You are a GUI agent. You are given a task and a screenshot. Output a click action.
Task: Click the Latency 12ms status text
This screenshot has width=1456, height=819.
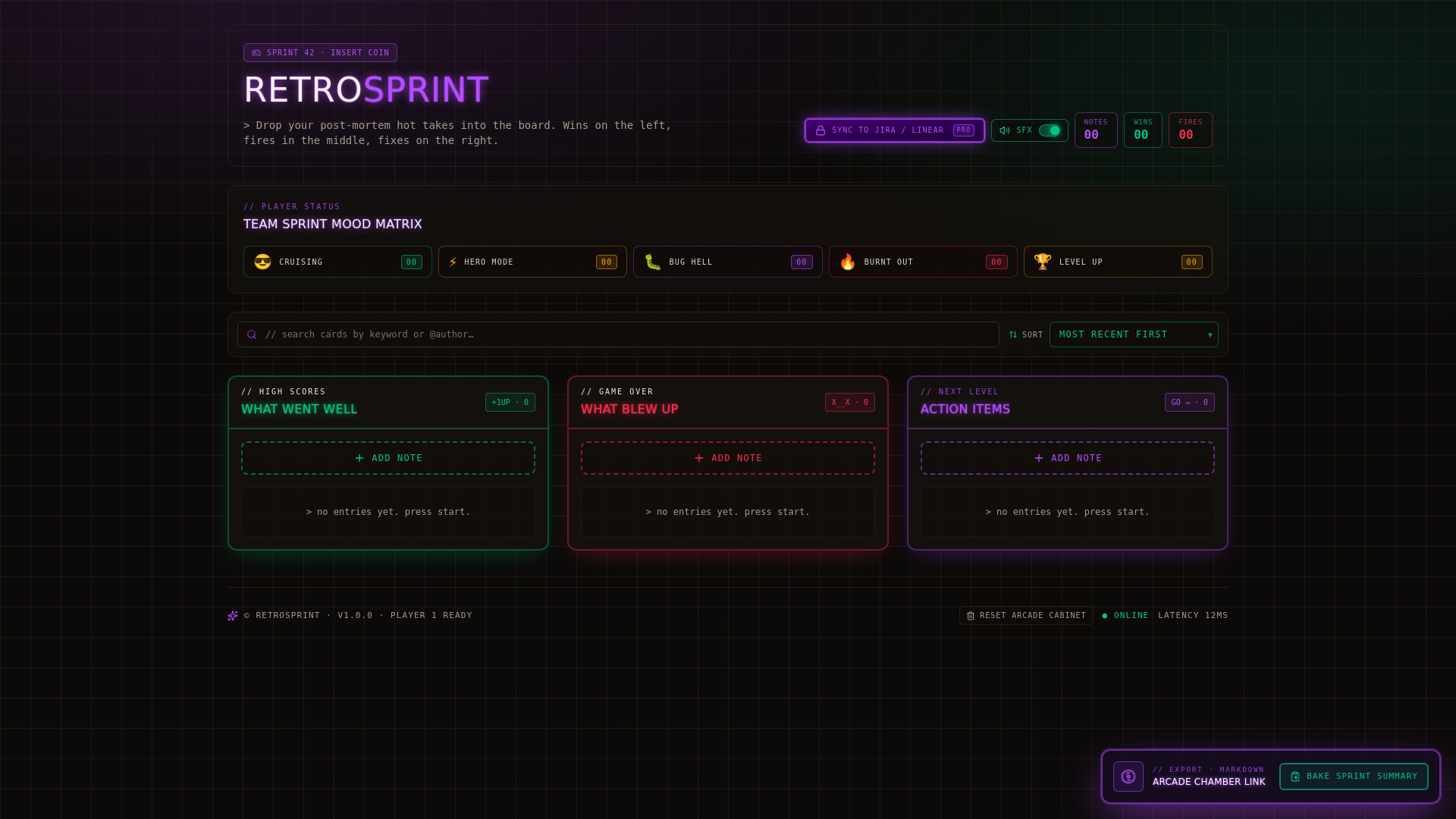[1193, 616]
